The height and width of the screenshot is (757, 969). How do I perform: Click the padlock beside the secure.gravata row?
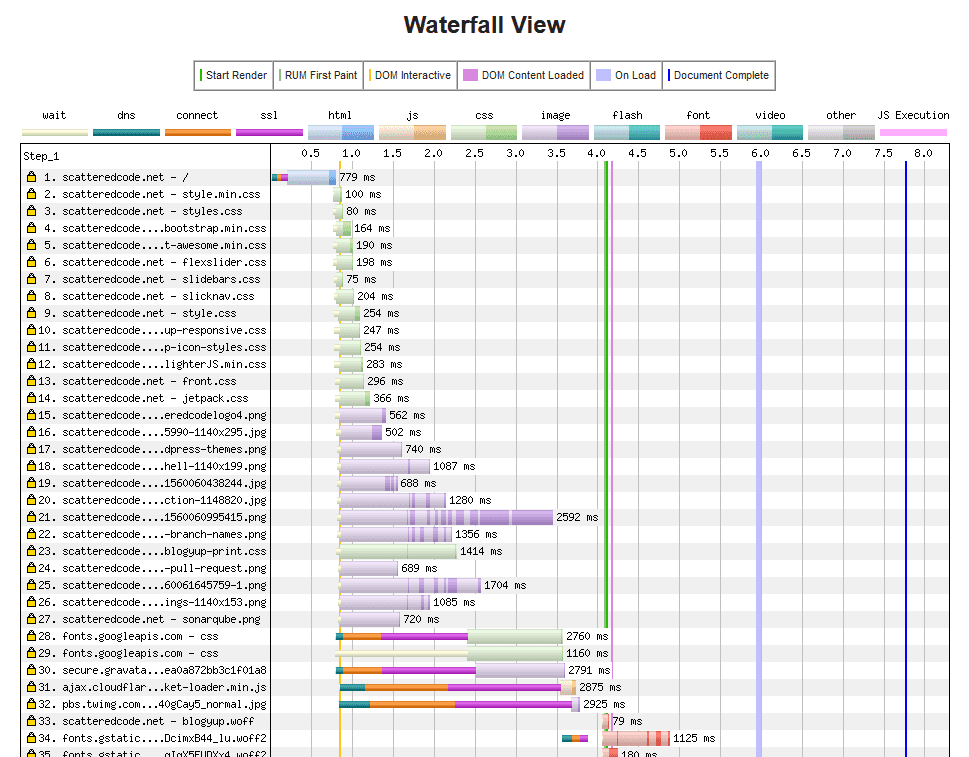click(x=30, y=670)
